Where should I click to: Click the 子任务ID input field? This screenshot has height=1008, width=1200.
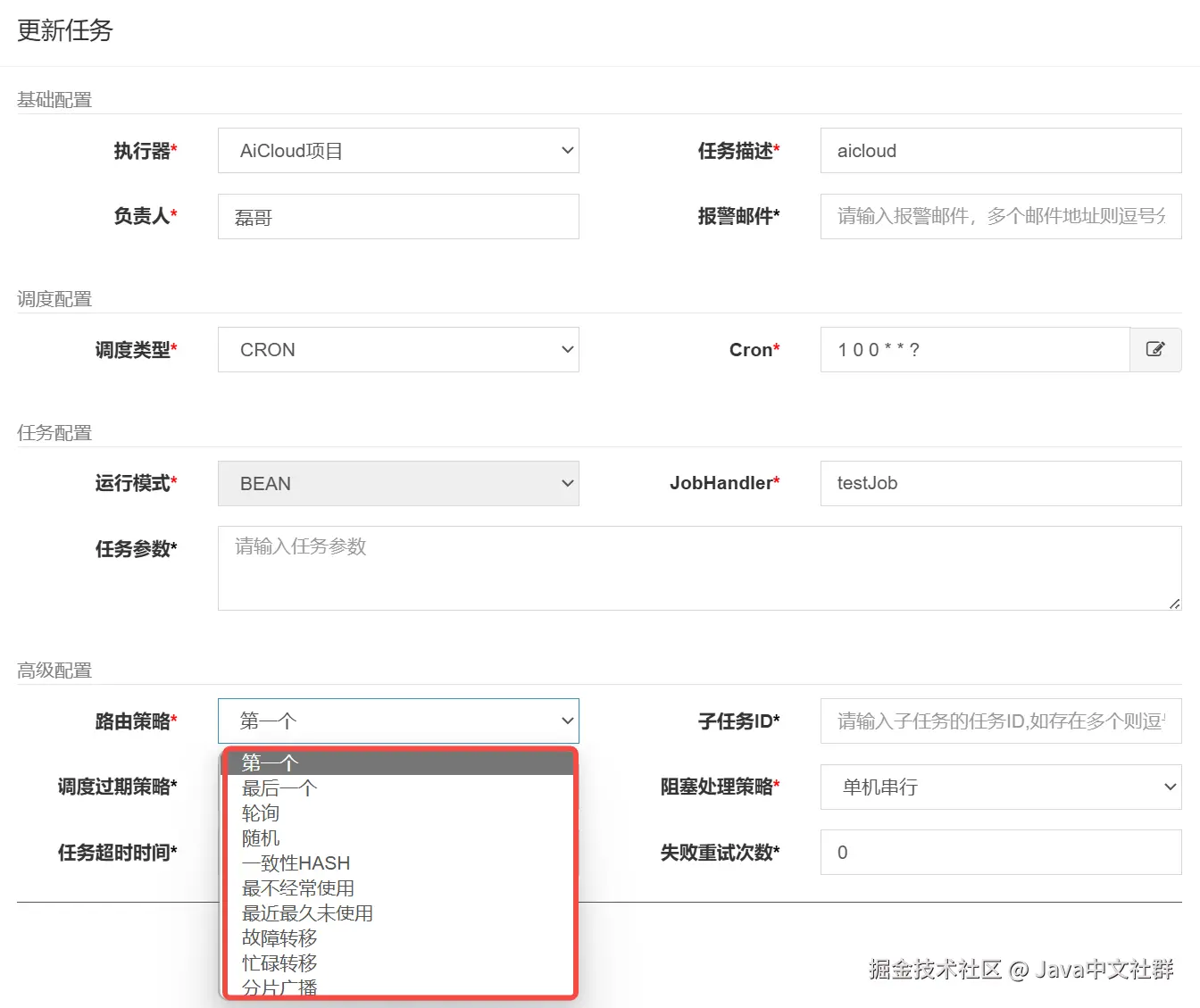click(x=1001, y=721)
